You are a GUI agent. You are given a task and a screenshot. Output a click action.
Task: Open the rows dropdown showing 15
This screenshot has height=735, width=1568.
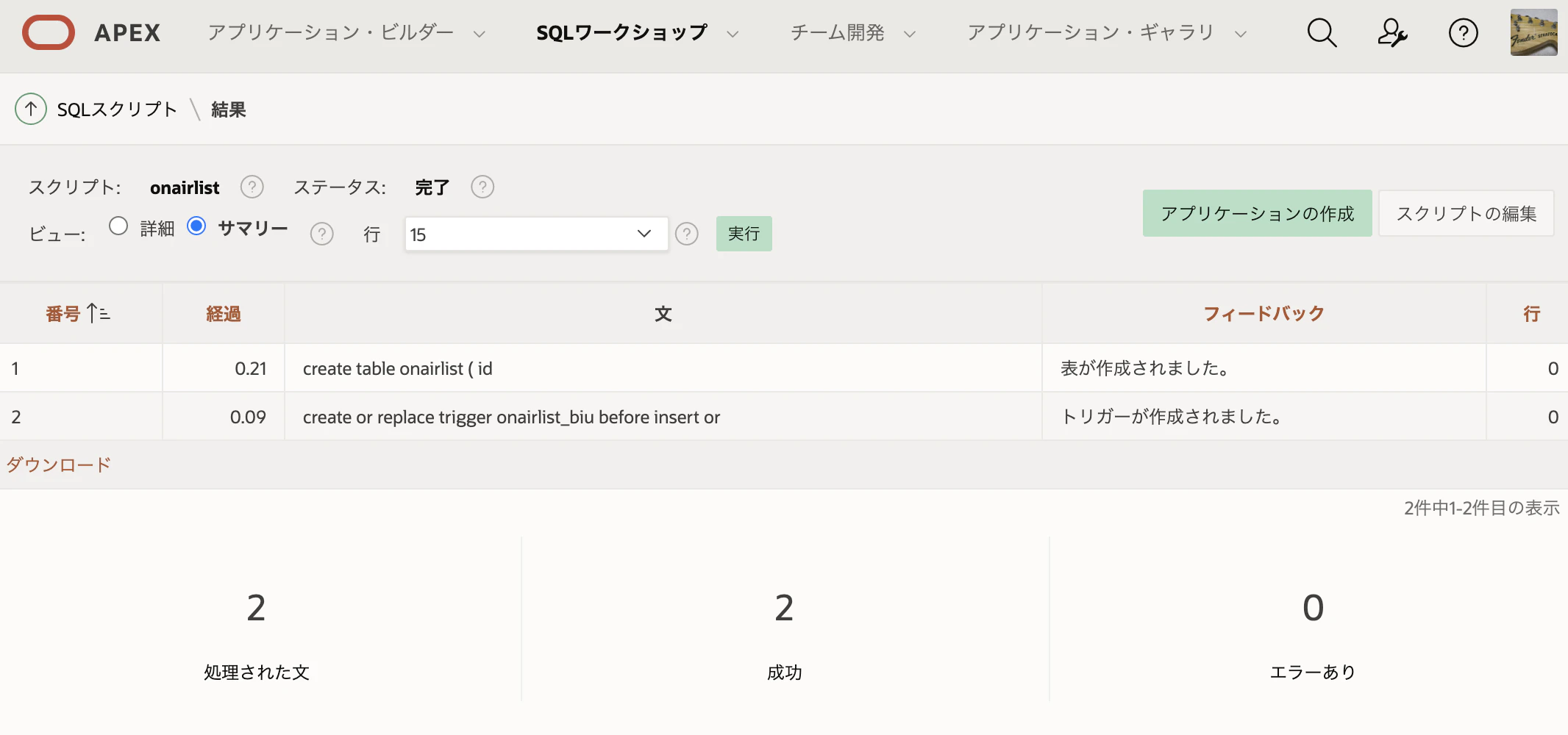point(536,234)
